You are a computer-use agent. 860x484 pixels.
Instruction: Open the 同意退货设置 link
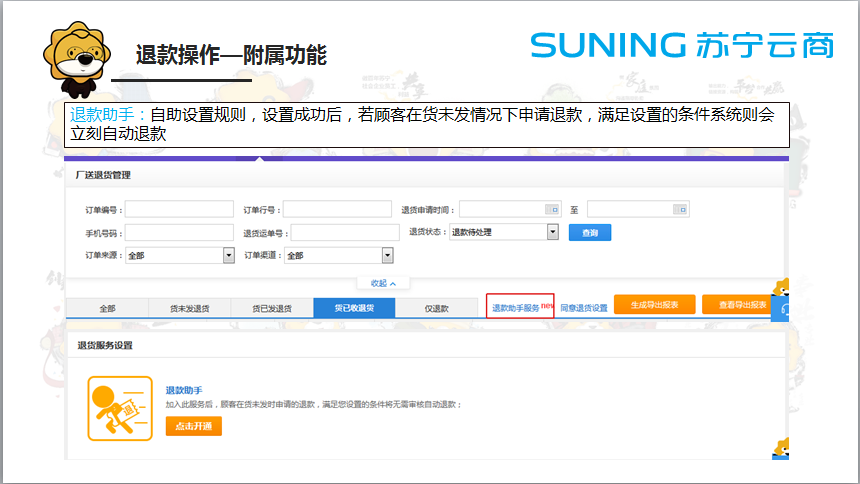point(584,308)
